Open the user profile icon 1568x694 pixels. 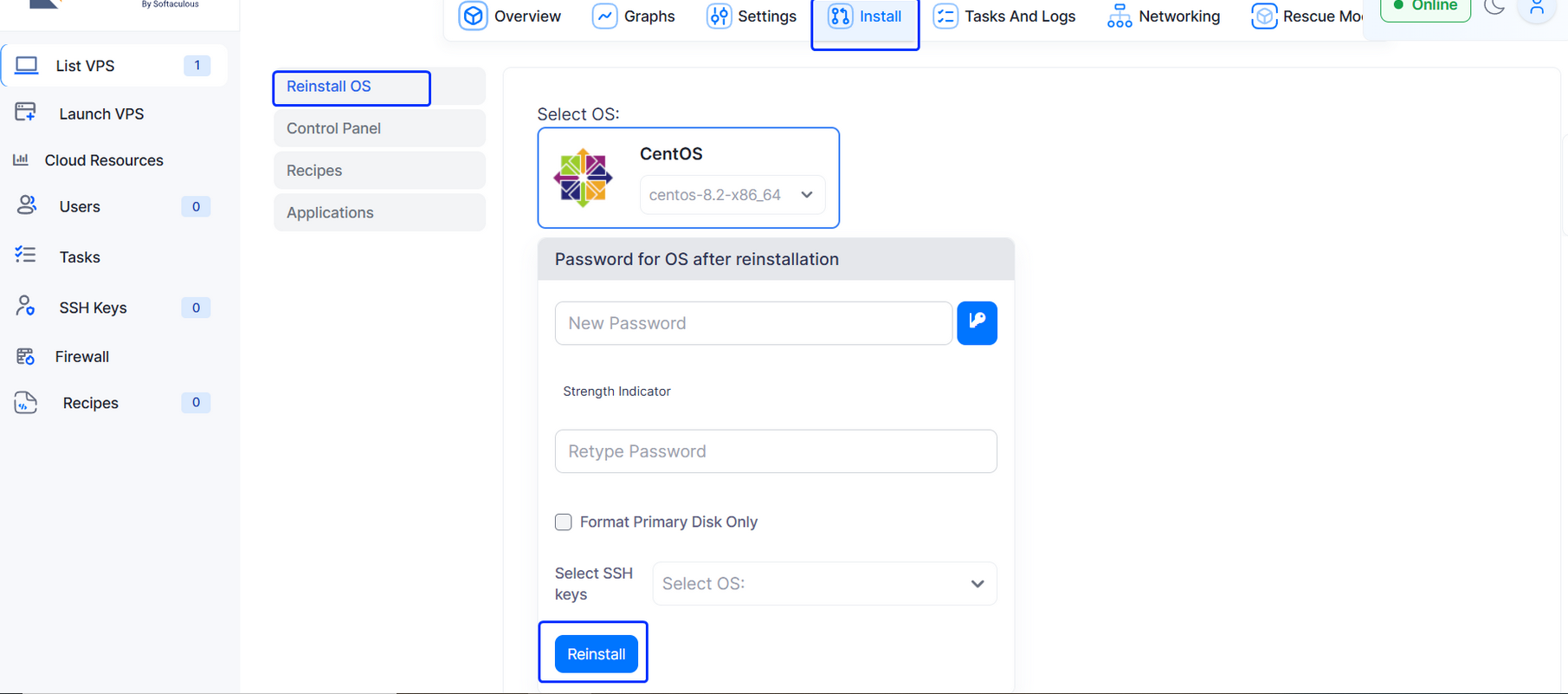(x=1537, y=8)
